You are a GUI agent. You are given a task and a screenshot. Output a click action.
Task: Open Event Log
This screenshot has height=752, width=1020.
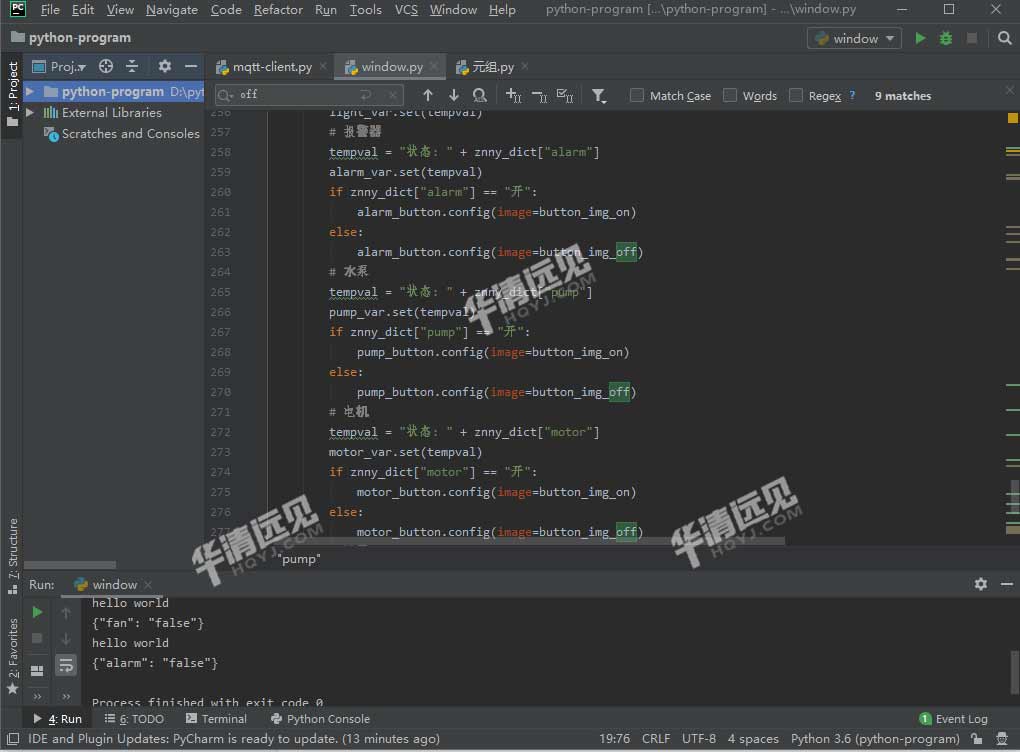[954, 719]
